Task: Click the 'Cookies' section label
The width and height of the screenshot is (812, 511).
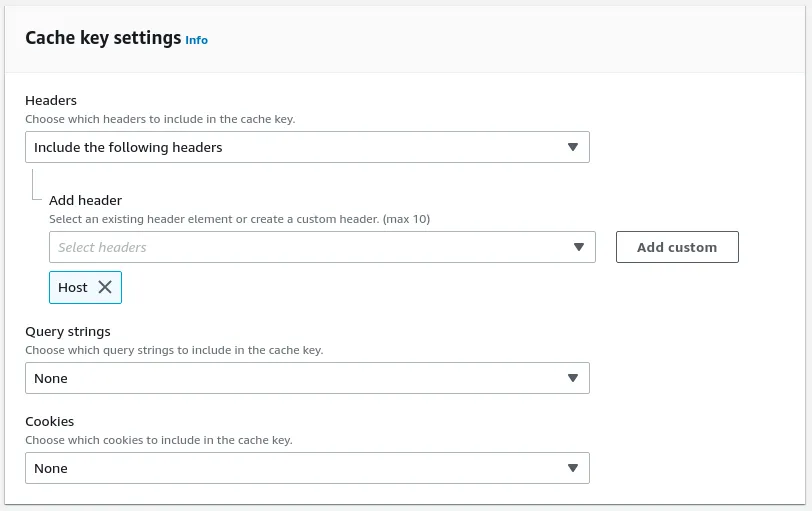Action: pyautogui.click(x=50, y=421)
